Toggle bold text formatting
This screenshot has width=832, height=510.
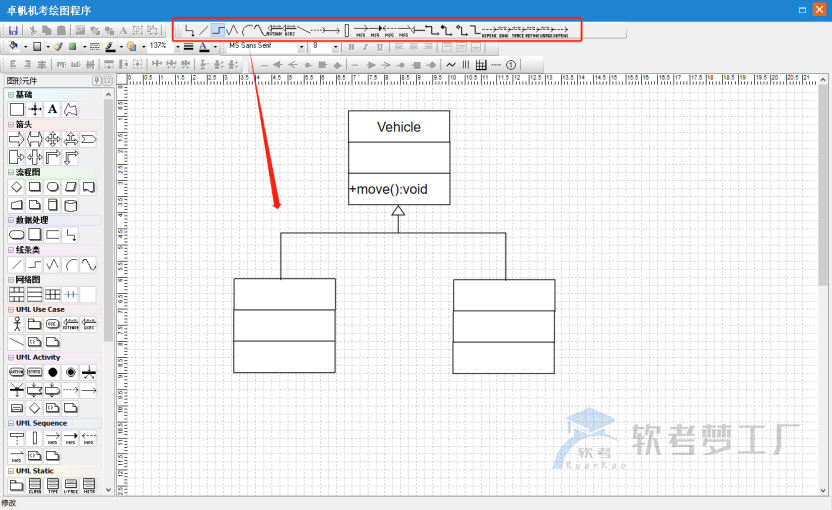pos(351,47)
